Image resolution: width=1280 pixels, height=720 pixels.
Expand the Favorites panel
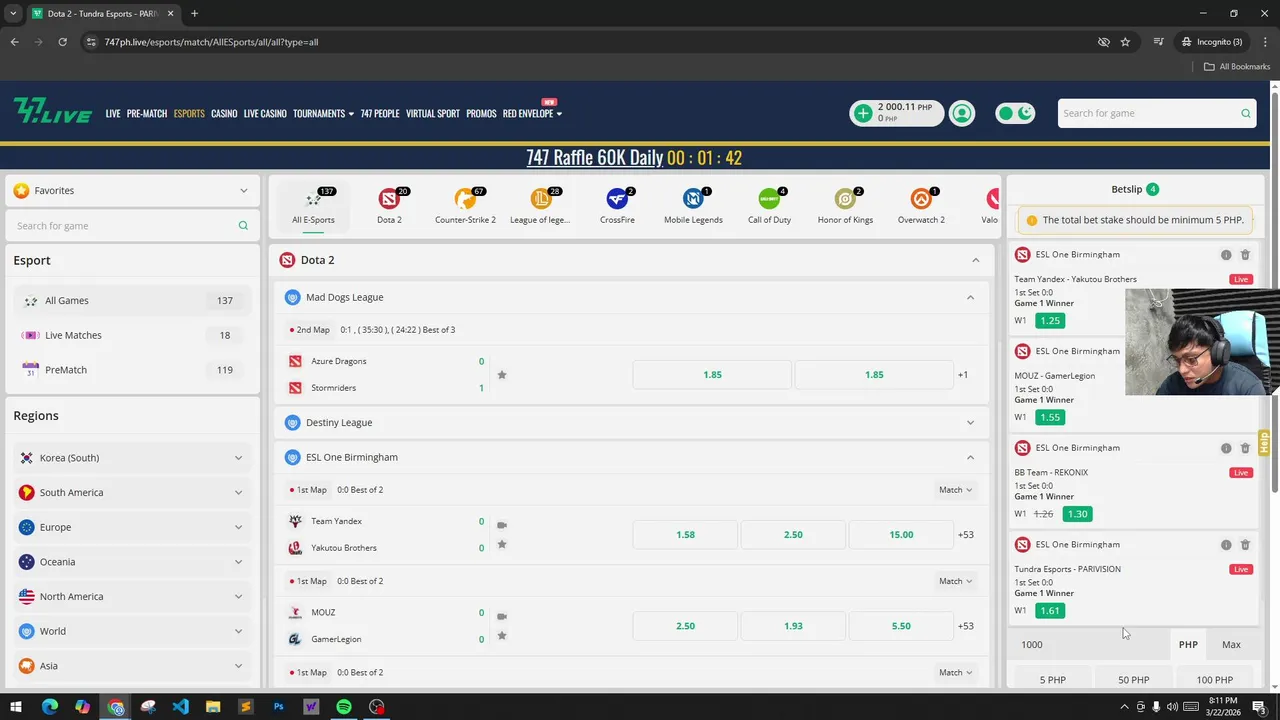click(x=243, y=190)
